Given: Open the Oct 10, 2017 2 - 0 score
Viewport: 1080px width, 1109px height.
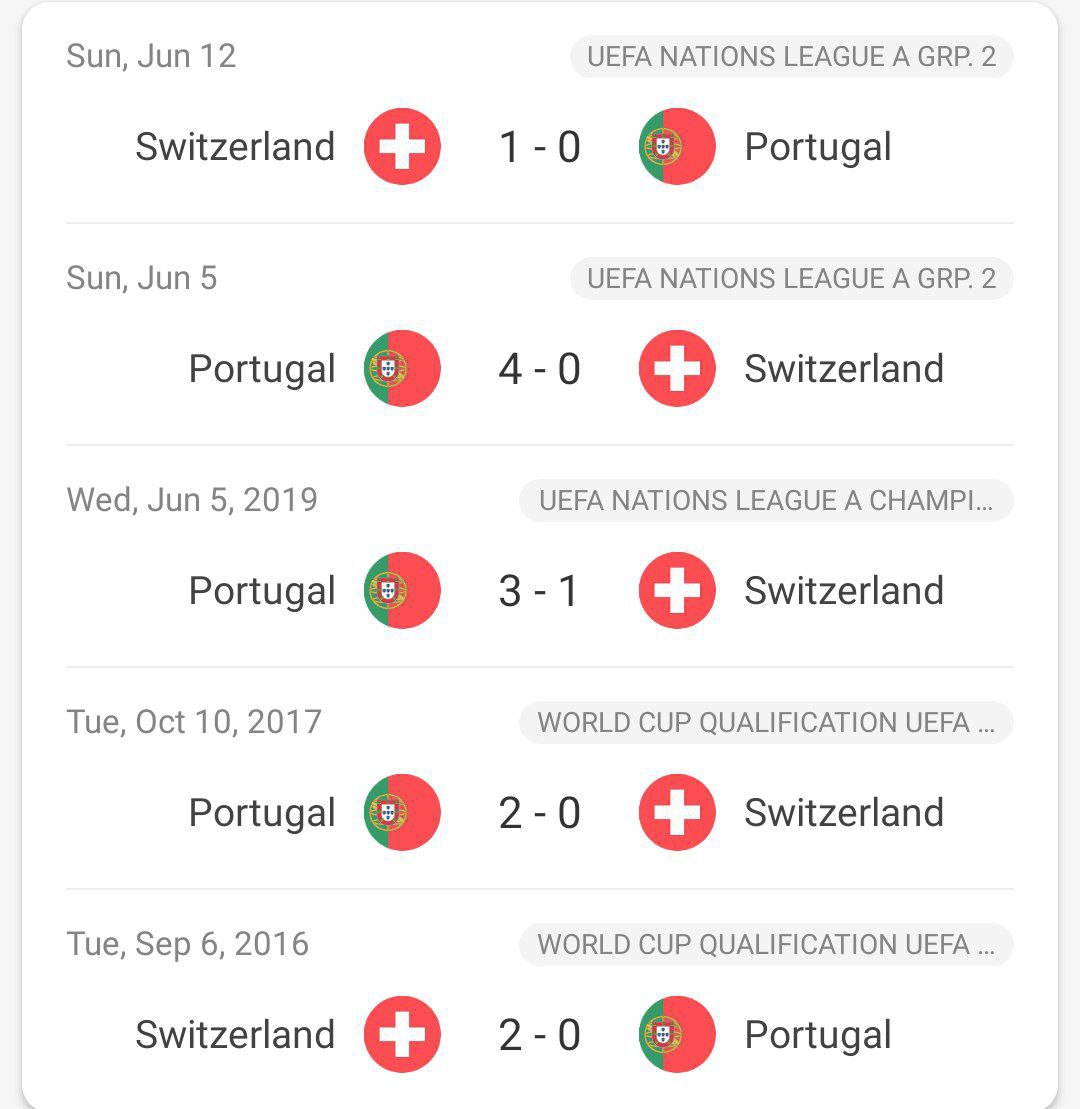Looking at the screenshot, I should point(540,813).
